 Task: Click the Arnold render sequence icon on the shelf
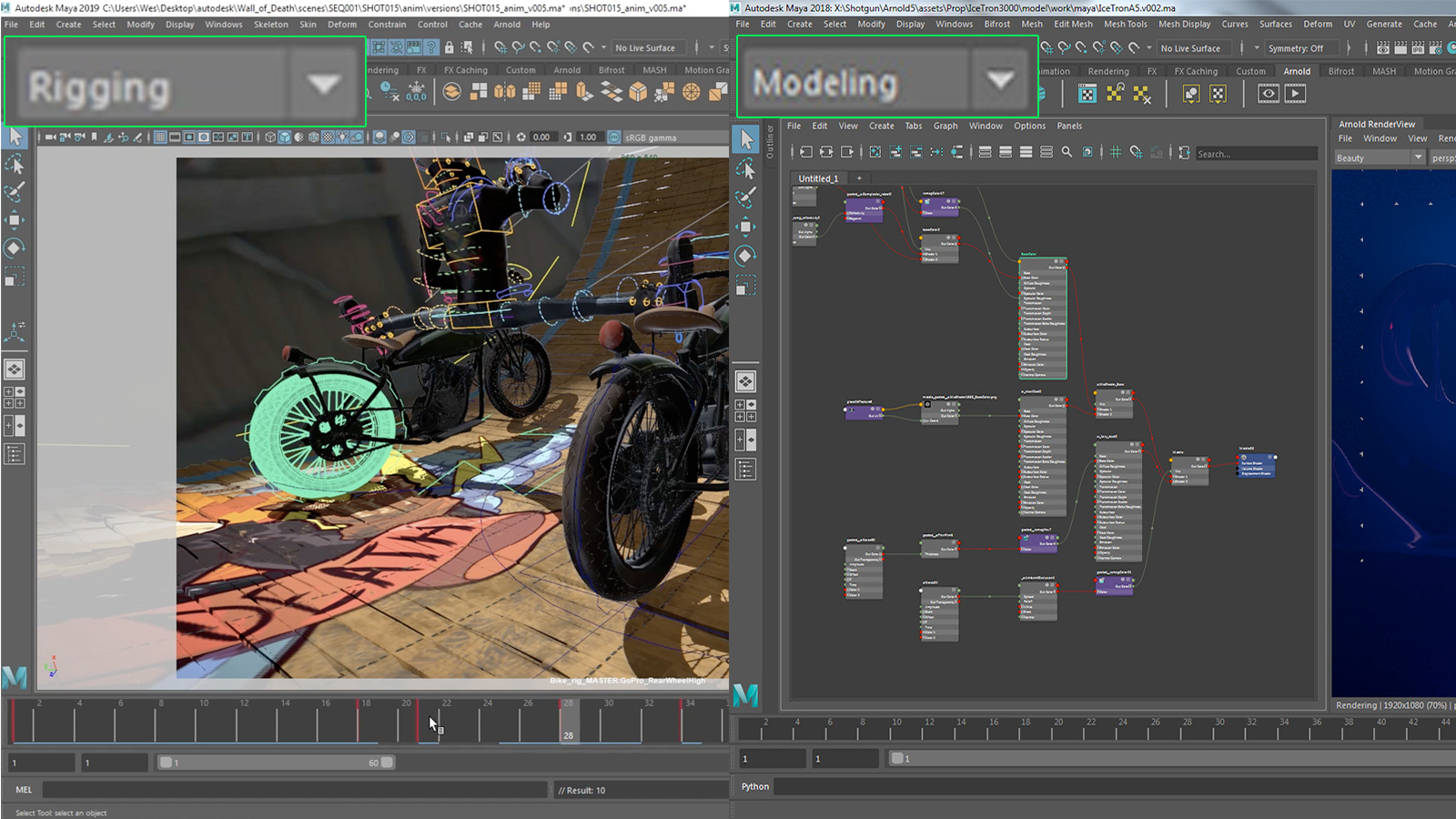1295,95
